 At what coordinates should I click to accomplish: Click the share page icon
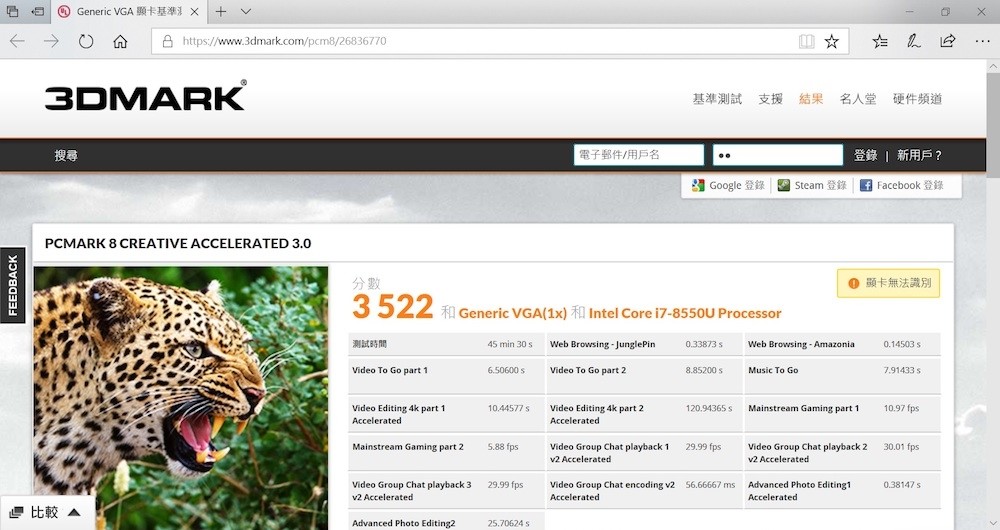[948, 41]
